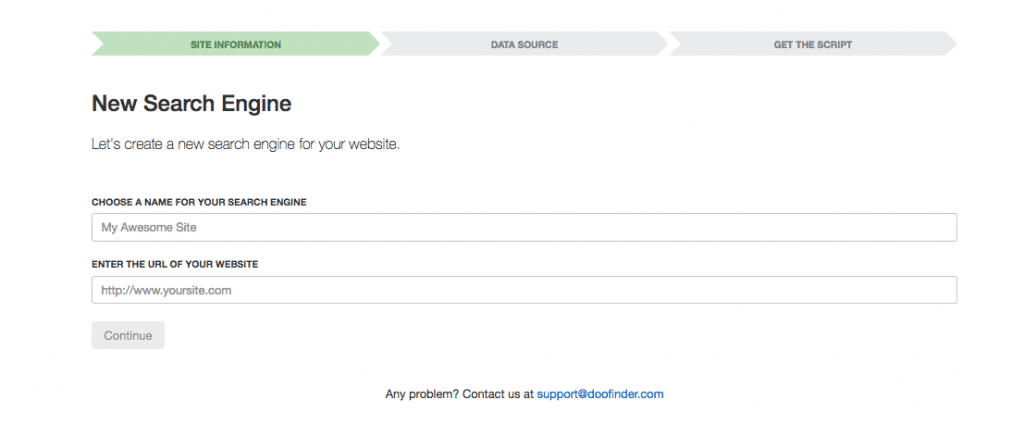The width and height of the screenshot is (1024, 437).
Task: Click the arrow tip of Get the Script step
Action: (950, 44)
